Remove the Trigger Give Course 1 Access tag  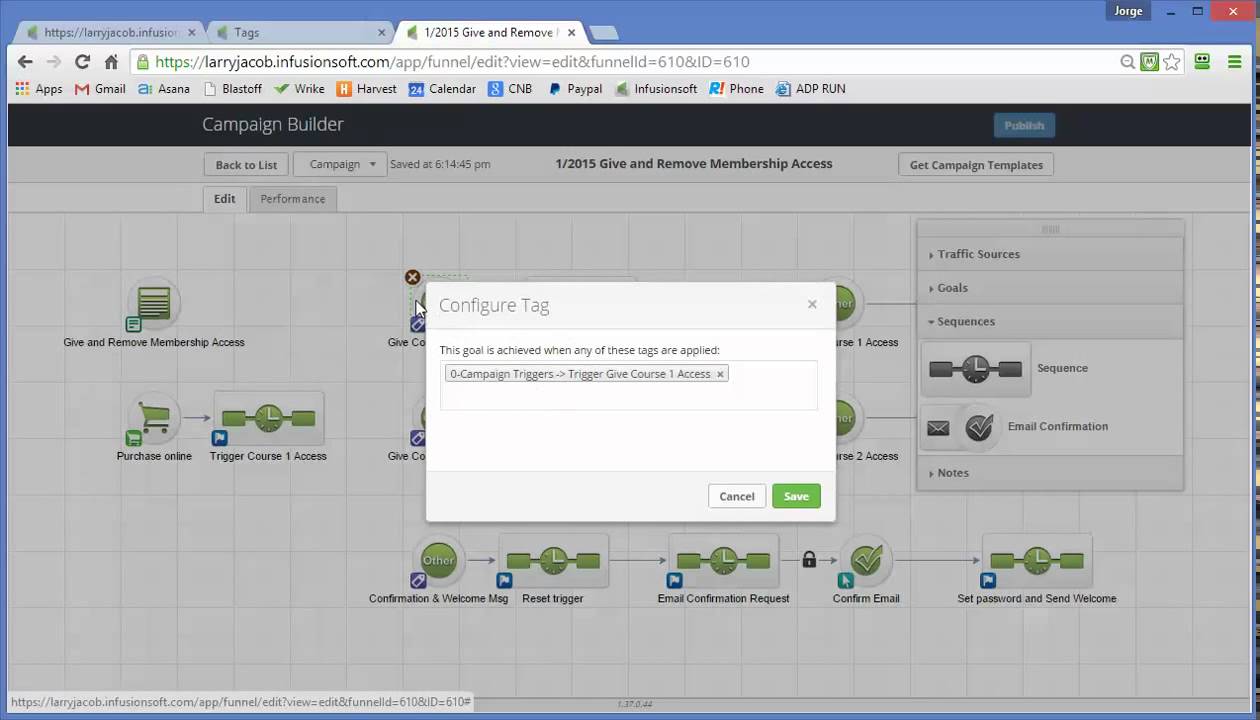(x=720, y=374)
